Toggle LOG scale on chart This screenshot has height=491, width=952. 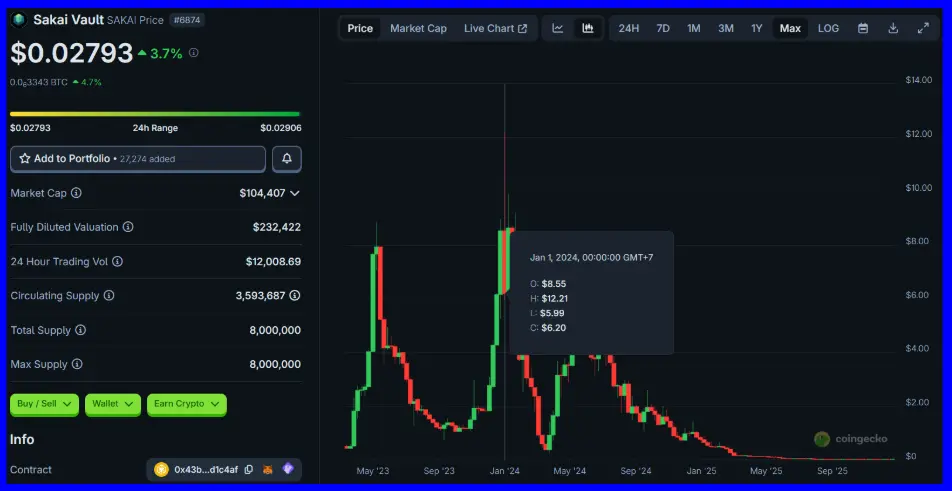[828, 28]
